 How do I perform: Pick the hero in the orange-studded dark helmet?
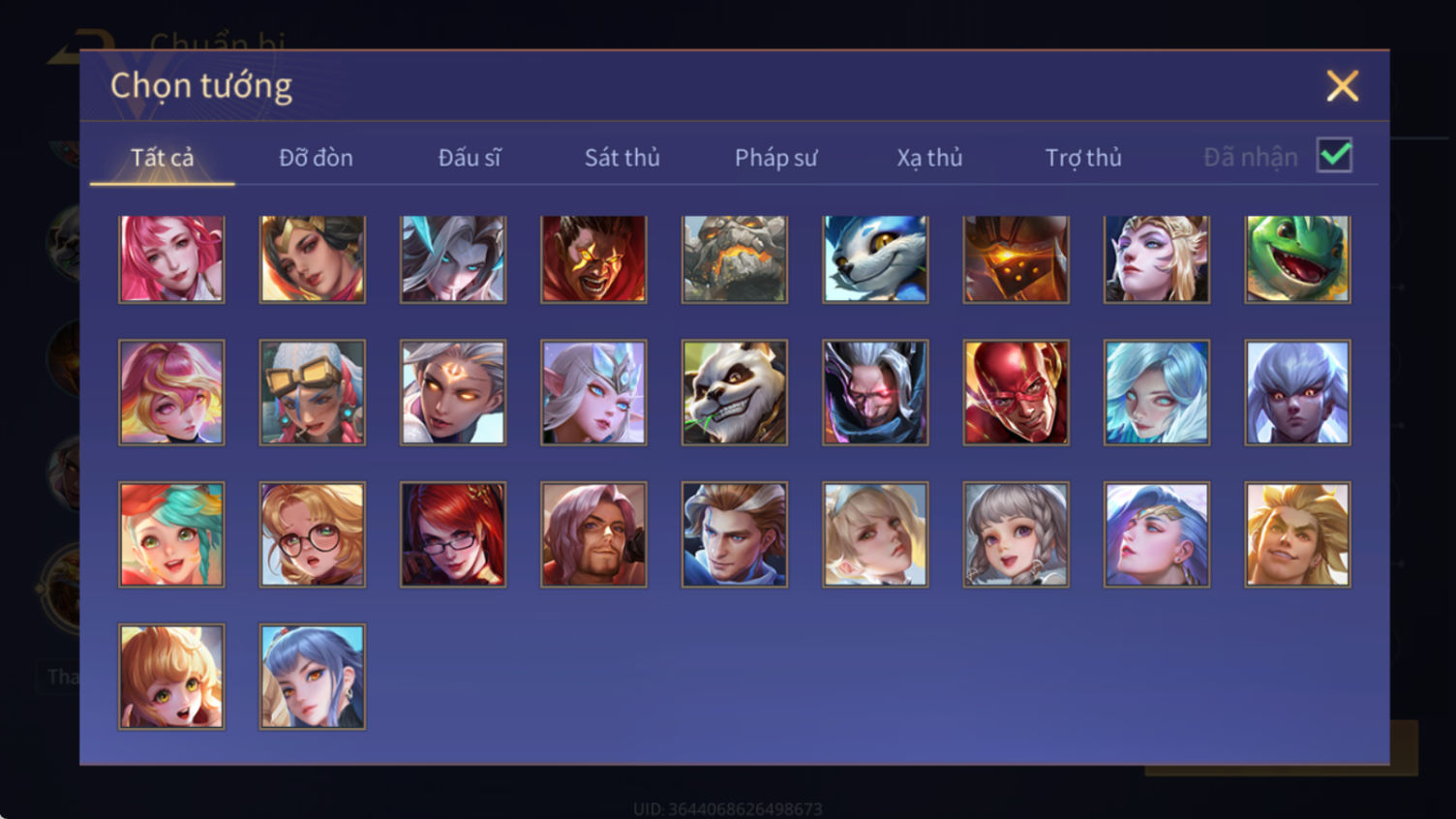point(1016,258)
